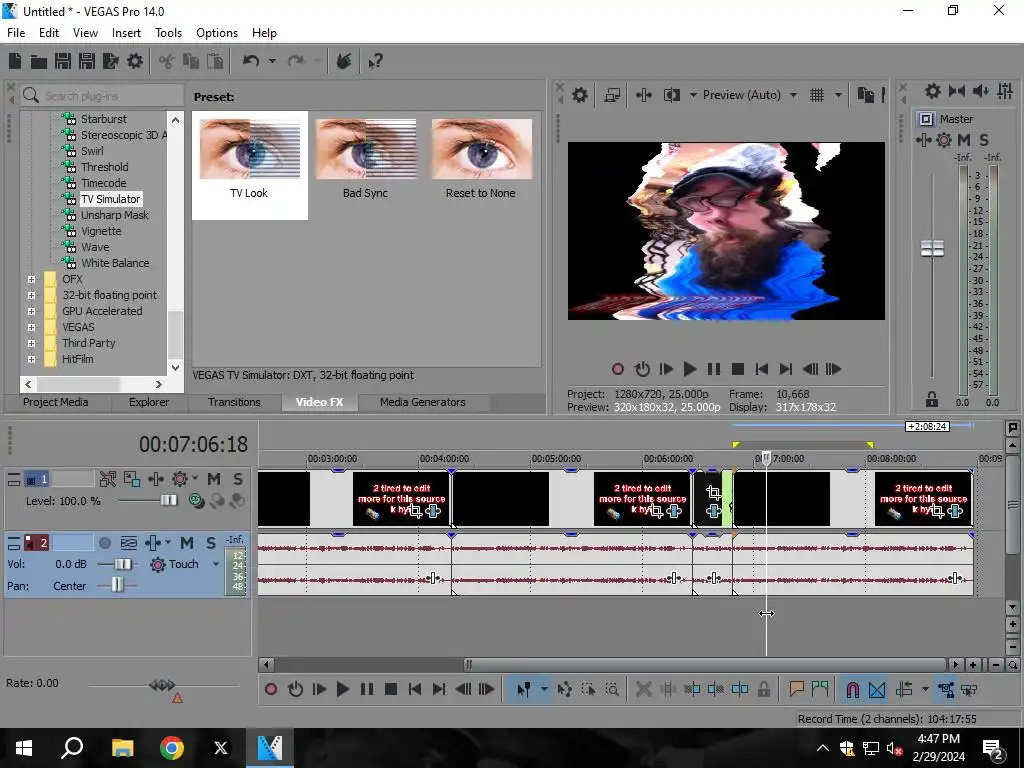Select the Vignette plug-in
This screenshot has height=768, width=1024.
pos(101,231)
